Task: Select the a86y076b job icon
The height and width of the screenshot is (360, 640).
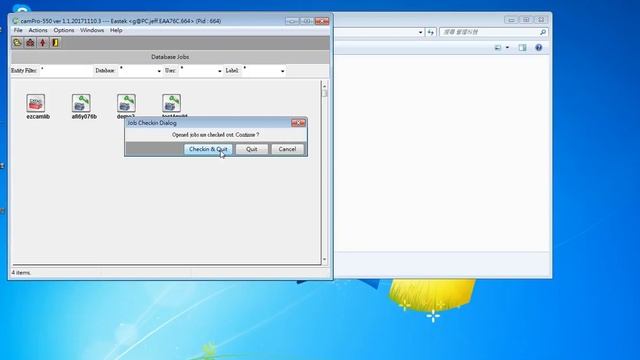Action: (x=81, y=103)
